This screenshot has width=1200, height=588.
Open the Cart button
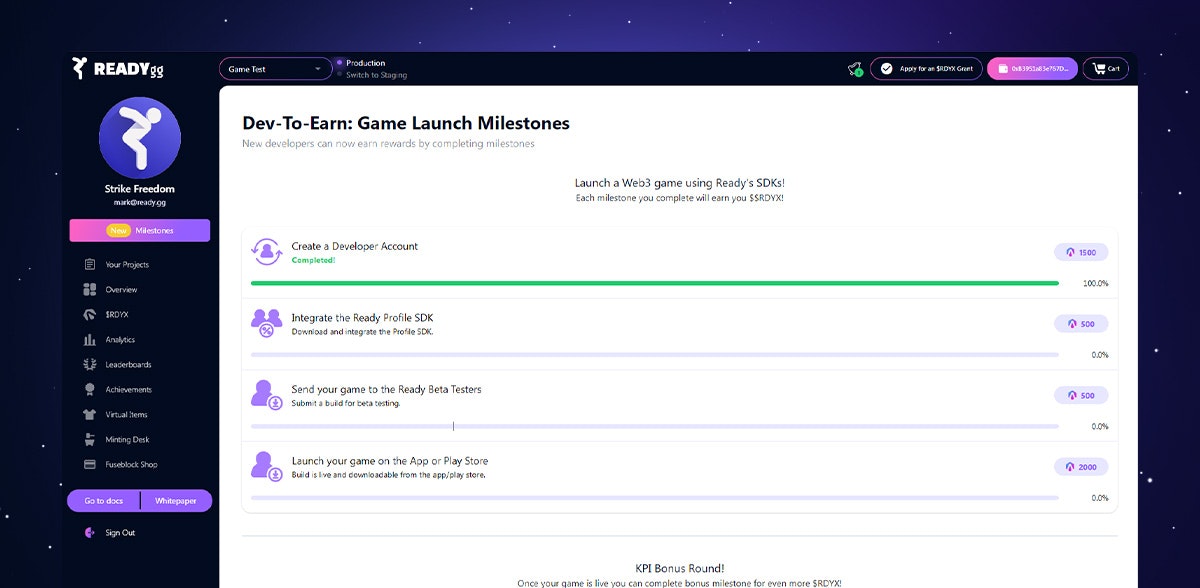1105,69
